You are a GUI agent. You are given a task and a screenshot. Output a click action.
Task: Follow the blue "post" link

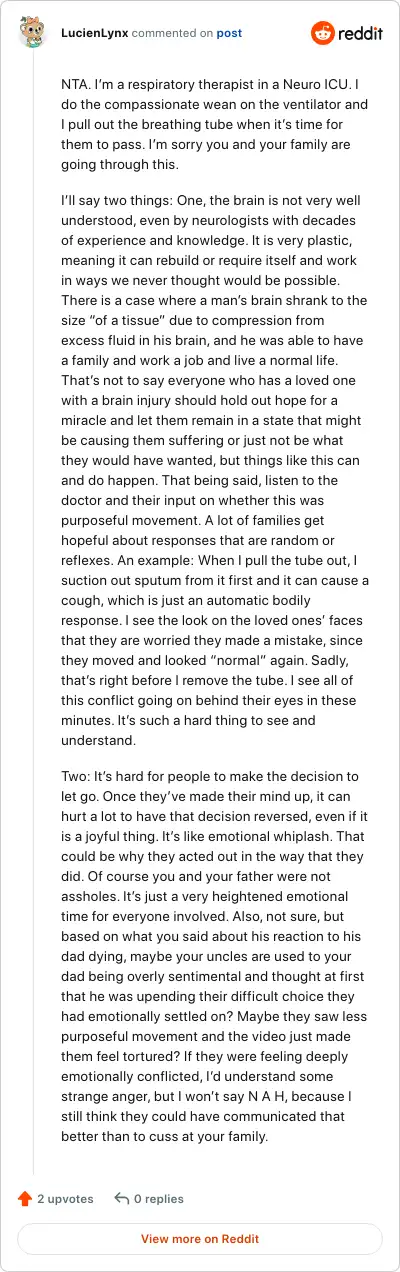tap(229, 33)
